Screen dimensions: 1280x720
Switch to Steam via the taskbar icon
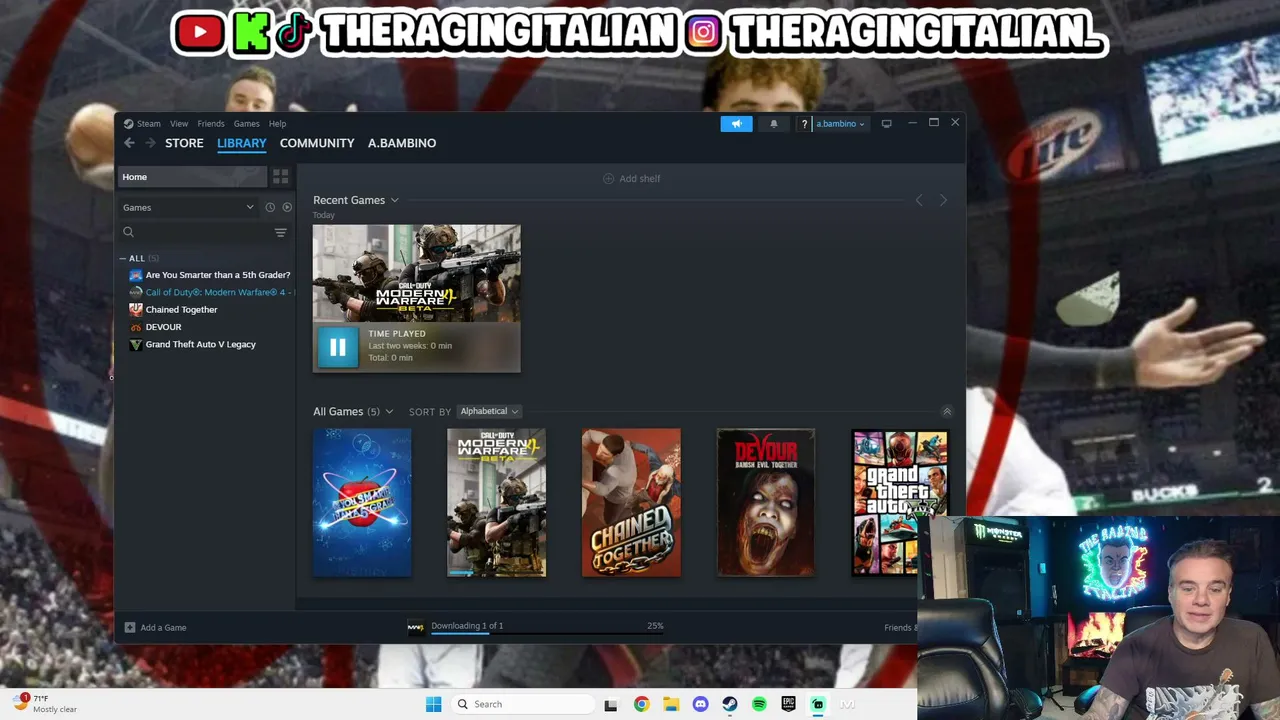coord(730,704)
